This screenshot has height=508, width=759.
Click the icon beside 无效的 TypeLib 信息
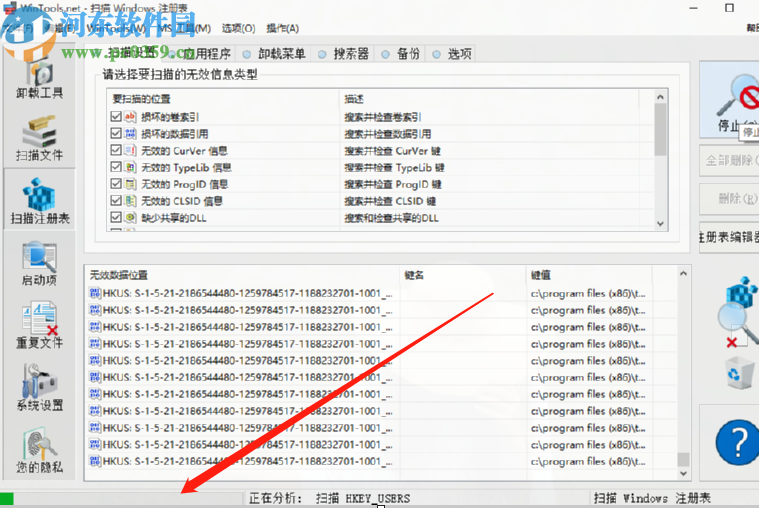pyautogui.click(x=130, y=168)
